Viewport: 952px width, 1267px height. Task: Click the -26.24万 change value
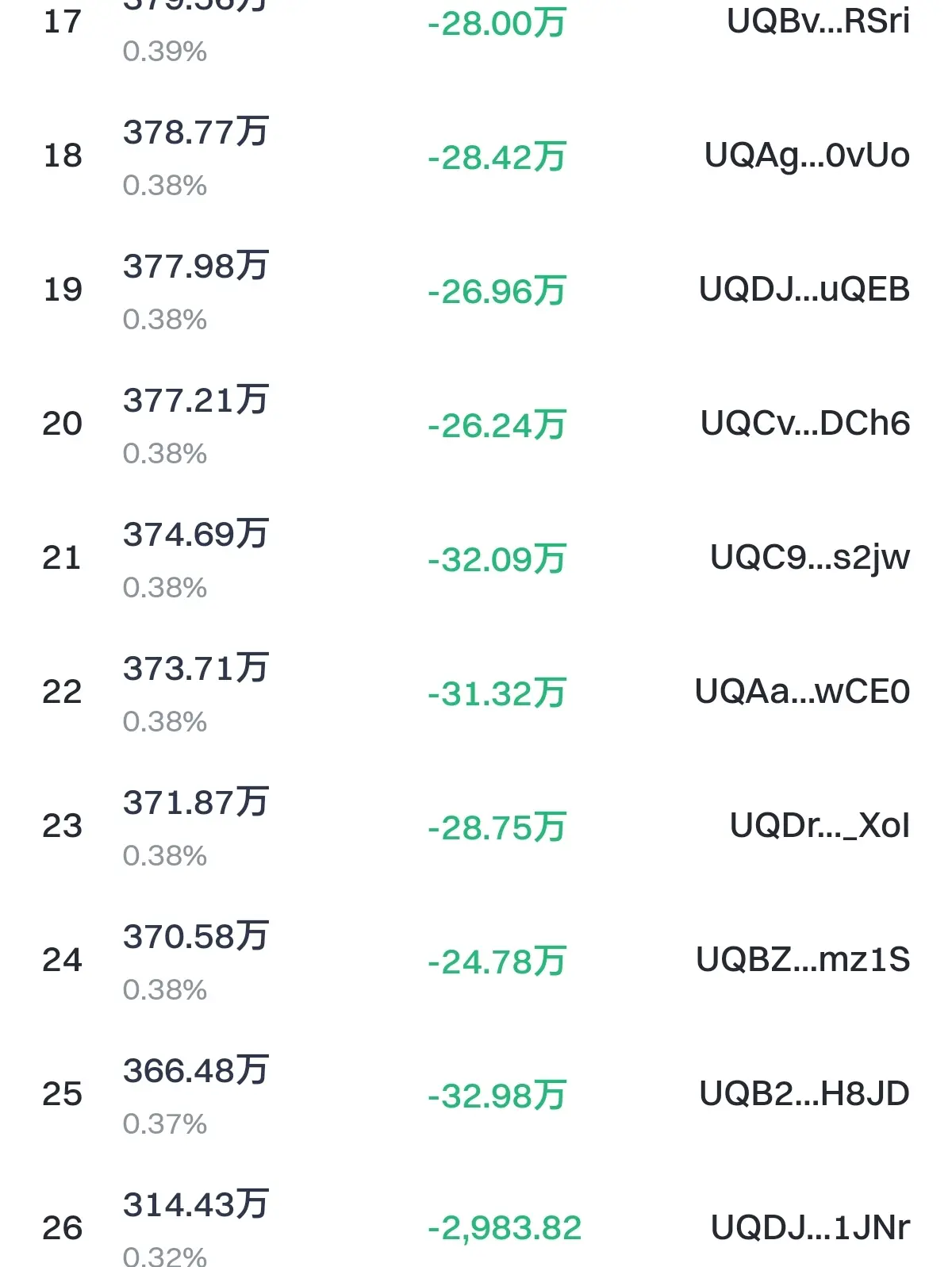coord(497,426)
